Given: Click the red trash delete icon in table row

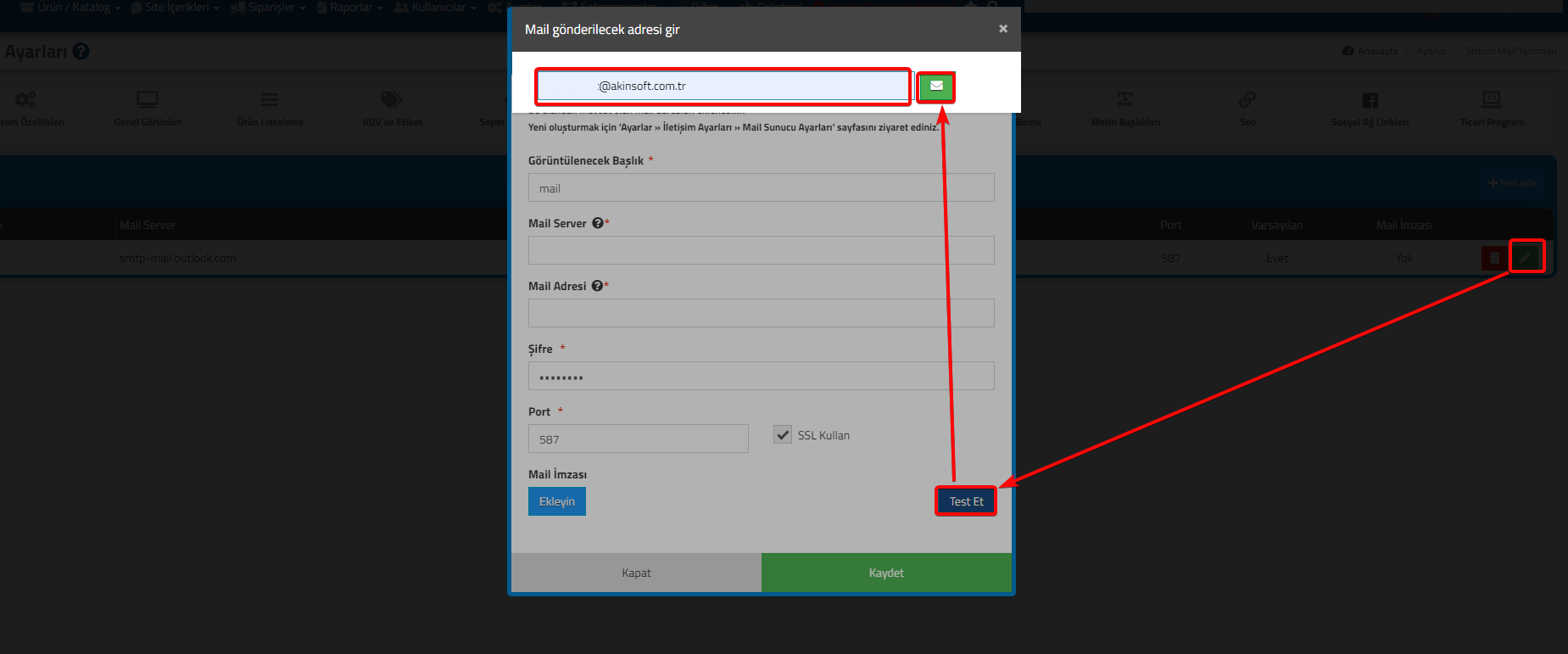Looking at the screenshot, I should [1494, 258].
